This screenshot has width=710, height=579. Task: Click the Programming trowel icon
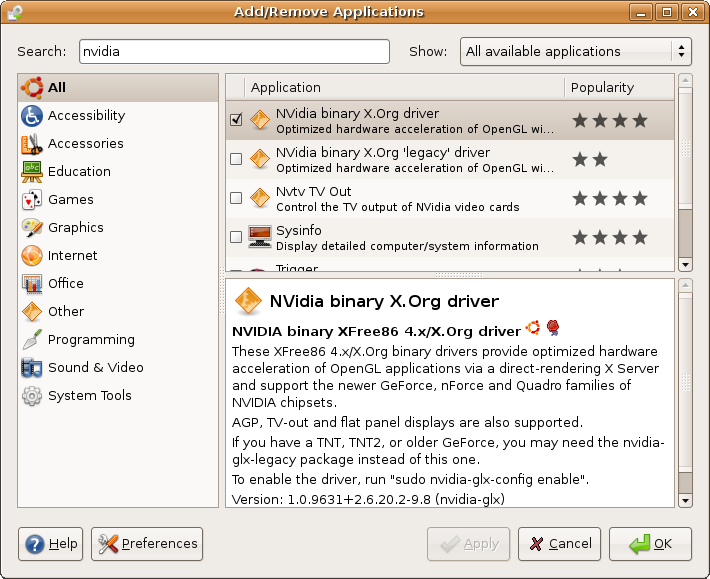pos(32,340)
